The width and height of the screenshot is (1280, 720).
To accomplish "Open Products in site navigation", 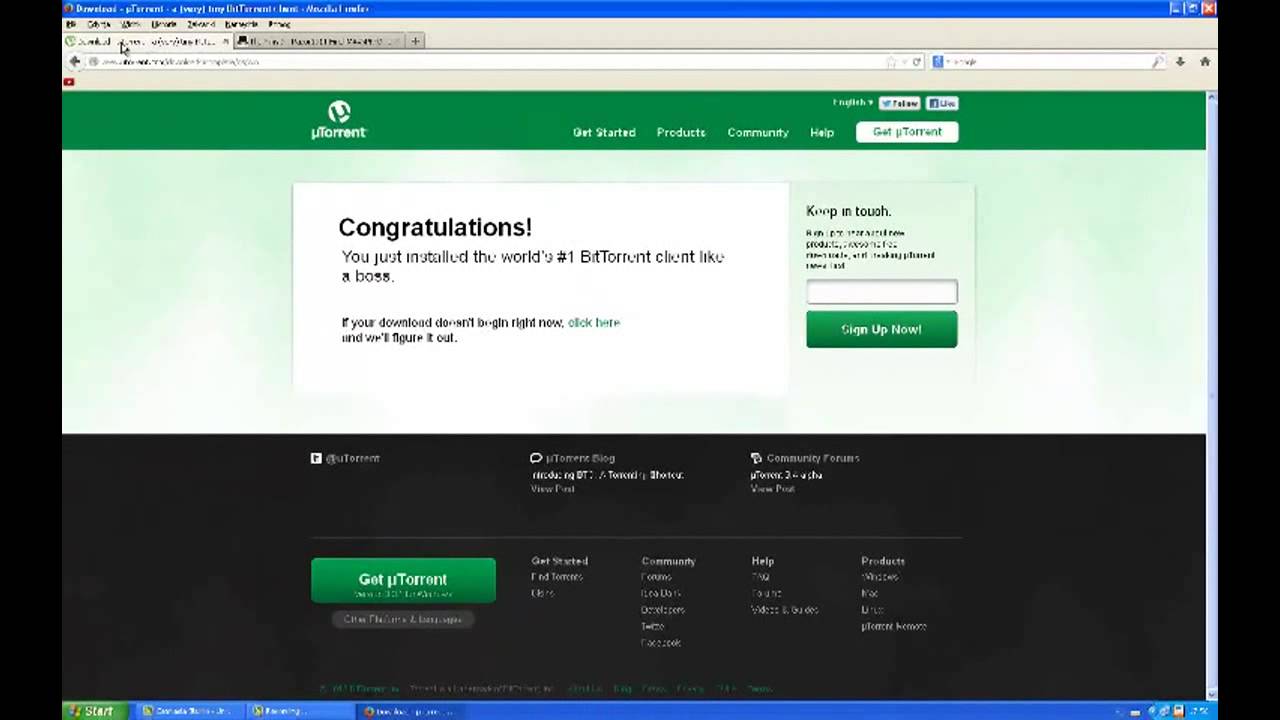I will point(681,132).
